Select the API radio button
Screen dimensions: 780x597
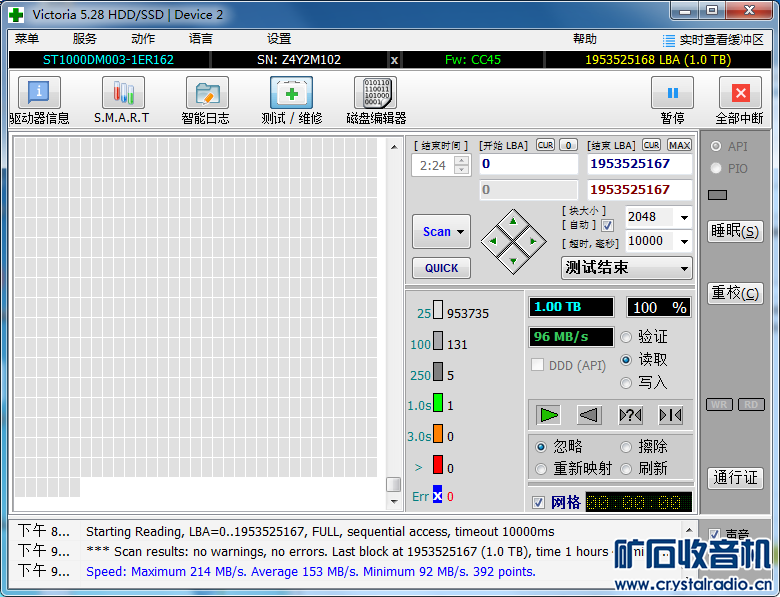pyautogui.click(x=716, y=146)
